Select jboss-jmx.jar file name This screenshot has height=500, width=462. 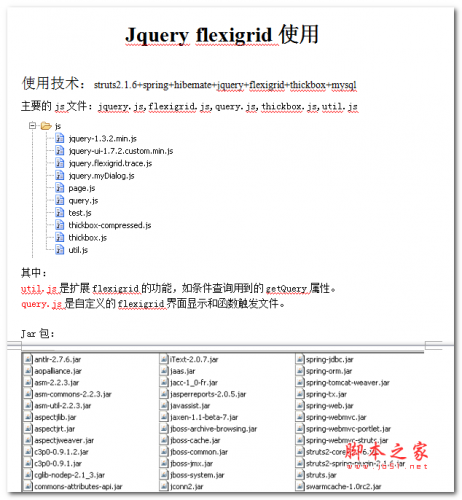coord(191,464)
